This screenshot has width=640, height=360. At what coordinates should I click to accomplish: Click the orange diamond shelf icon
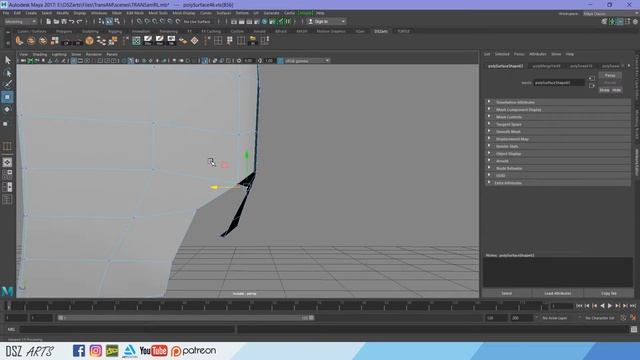coord(195,40)
